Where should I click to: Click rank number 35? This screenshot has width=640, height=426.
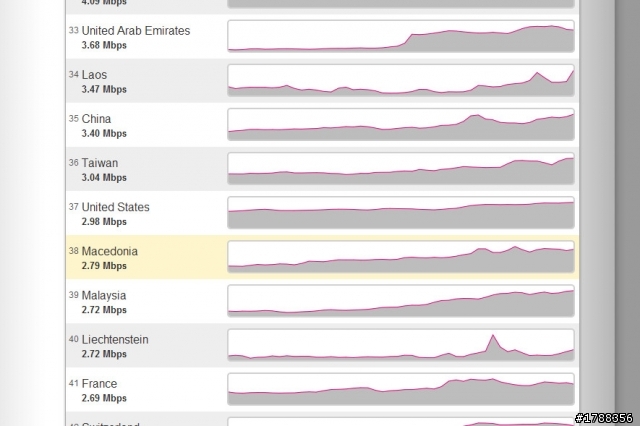(x=73, y=119)
